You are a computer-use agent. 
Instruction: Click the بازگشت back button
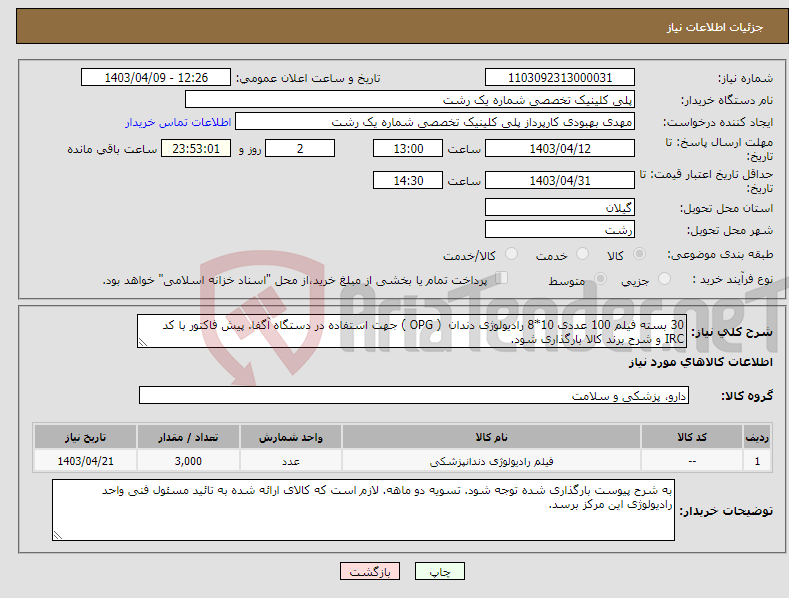[370, 571]
